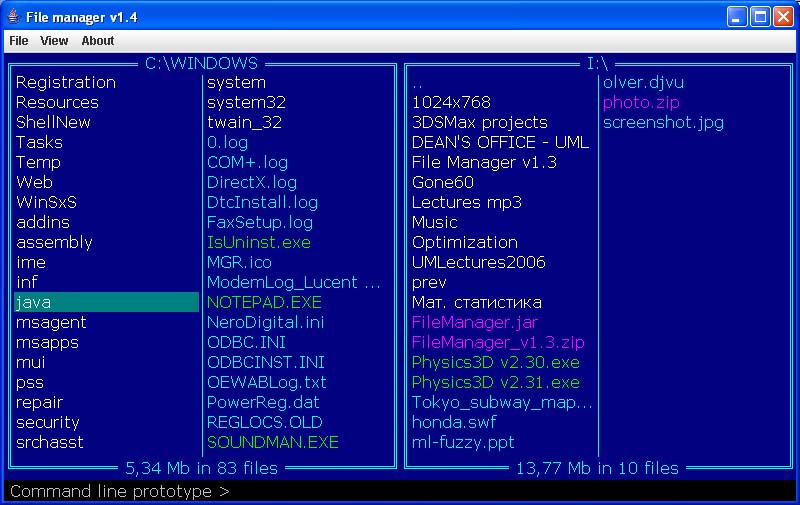This screenshot has width=800, height=505.
Task: Select the Web folder
Action: tap(34, 182)
